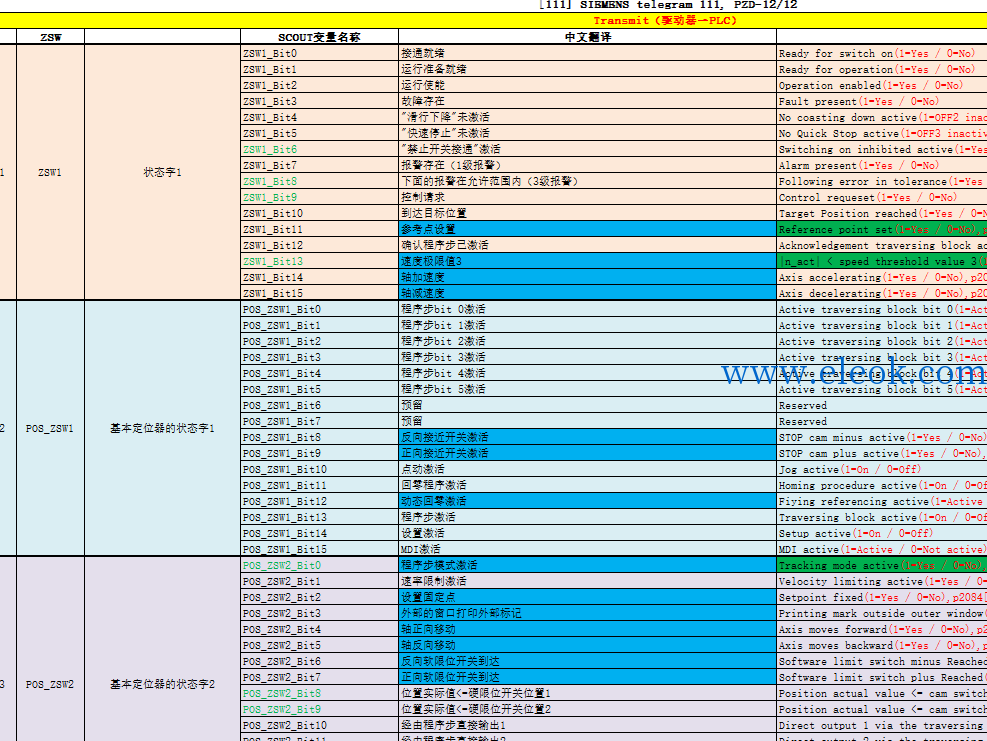Select the ZSW1_Bit15 cell
987x741 pixels.
point(319,293)
